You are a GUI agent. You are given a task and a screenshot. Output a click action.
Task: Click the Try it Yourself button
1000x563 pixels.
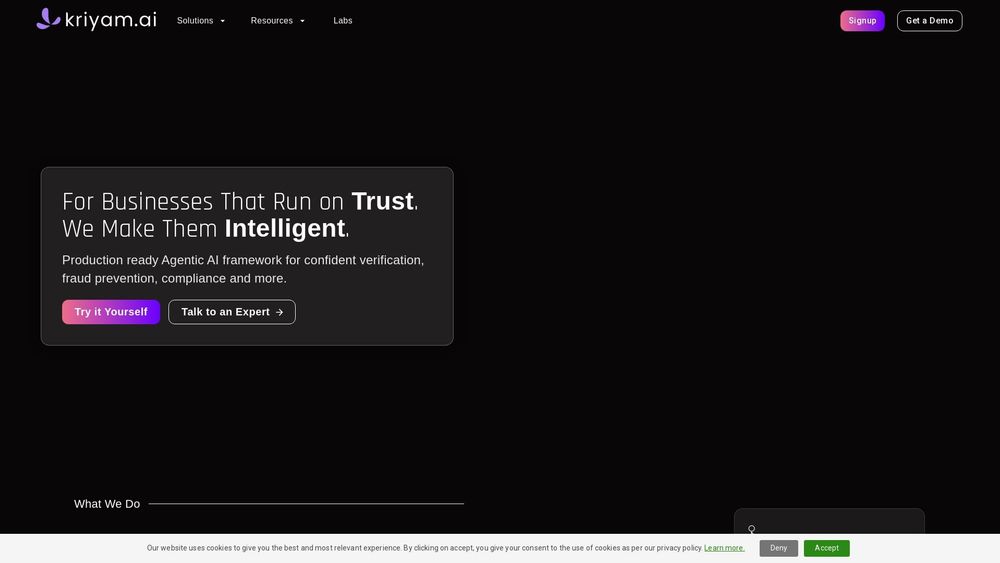111,312
